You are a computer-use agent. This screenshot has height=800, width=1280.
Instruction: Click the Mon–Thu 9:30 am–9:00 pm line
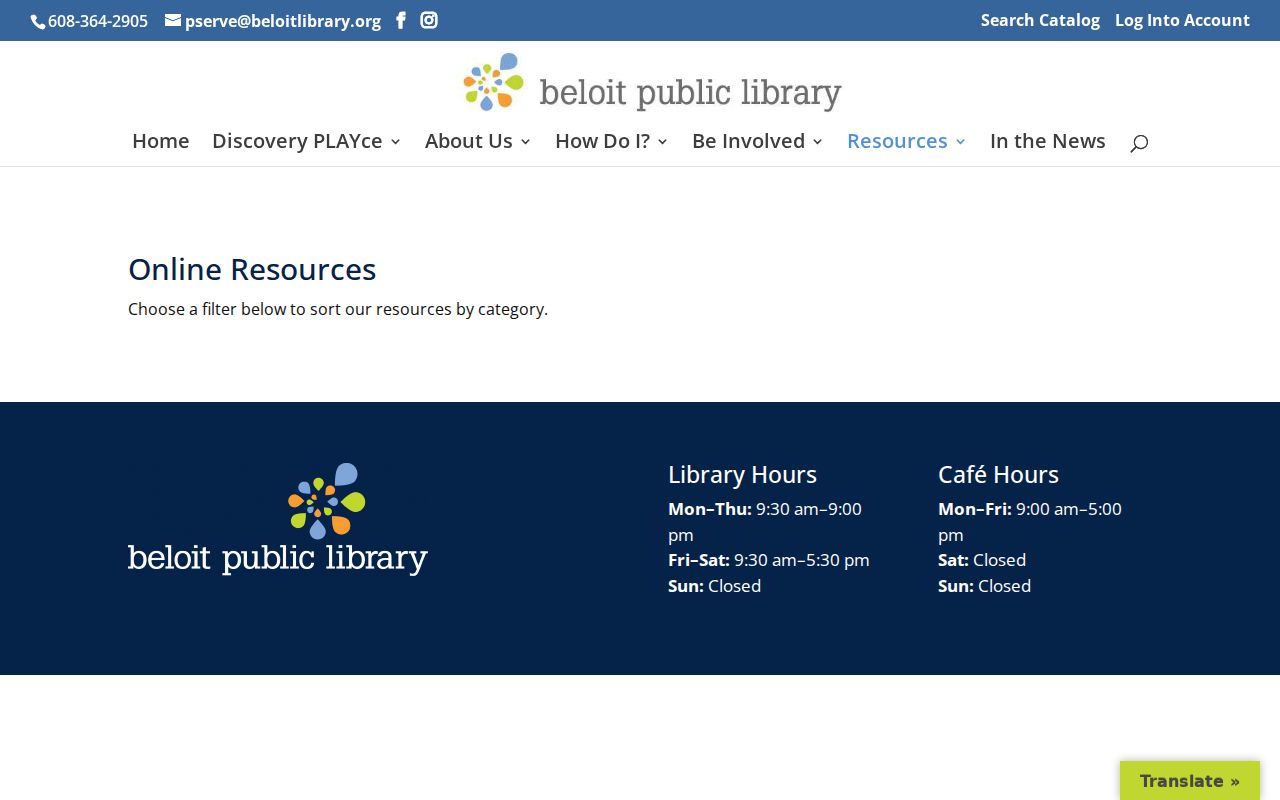765,522
